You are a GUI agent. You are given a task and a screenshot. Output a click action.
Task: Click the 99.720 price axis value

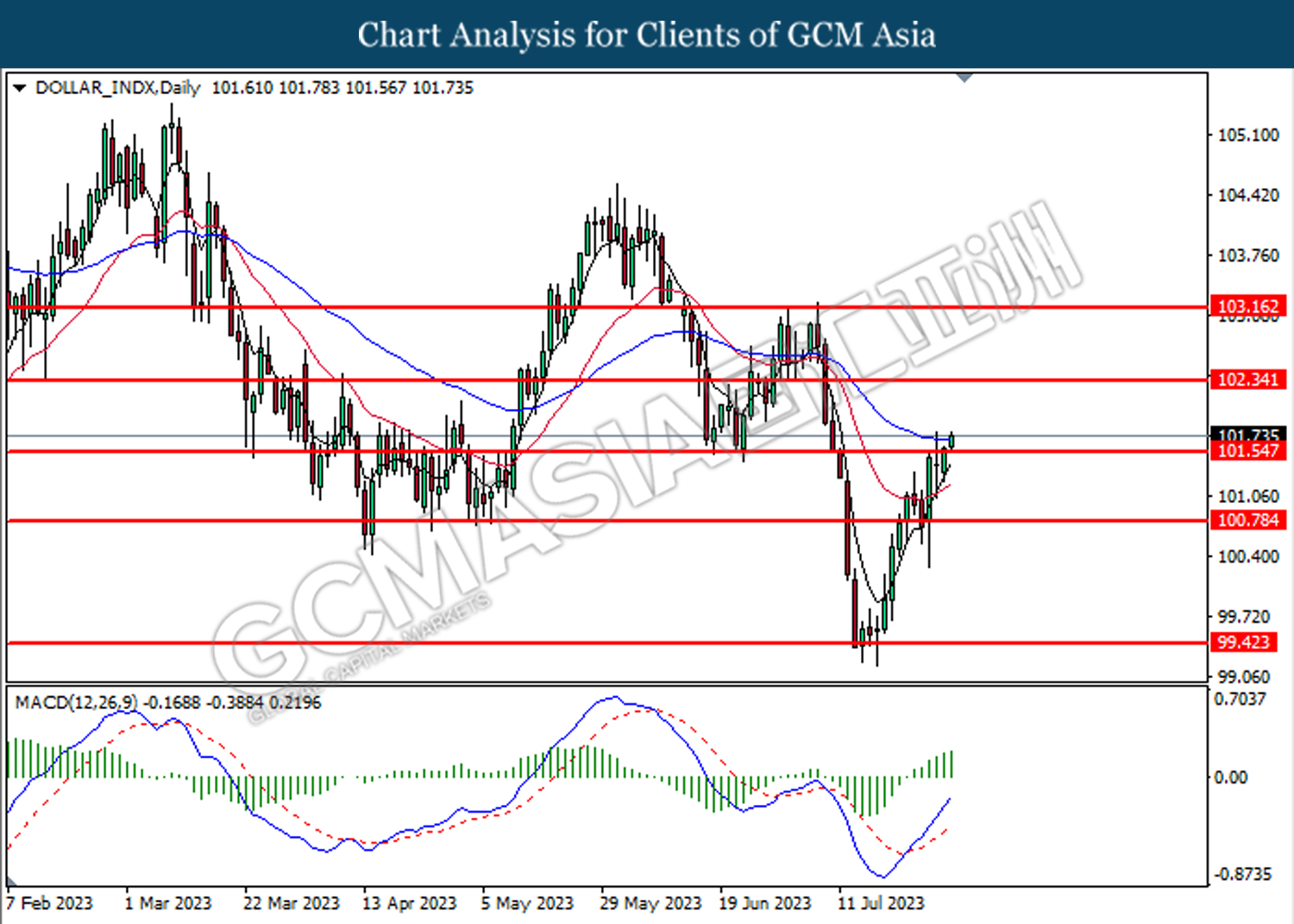tap(1244, 617)
